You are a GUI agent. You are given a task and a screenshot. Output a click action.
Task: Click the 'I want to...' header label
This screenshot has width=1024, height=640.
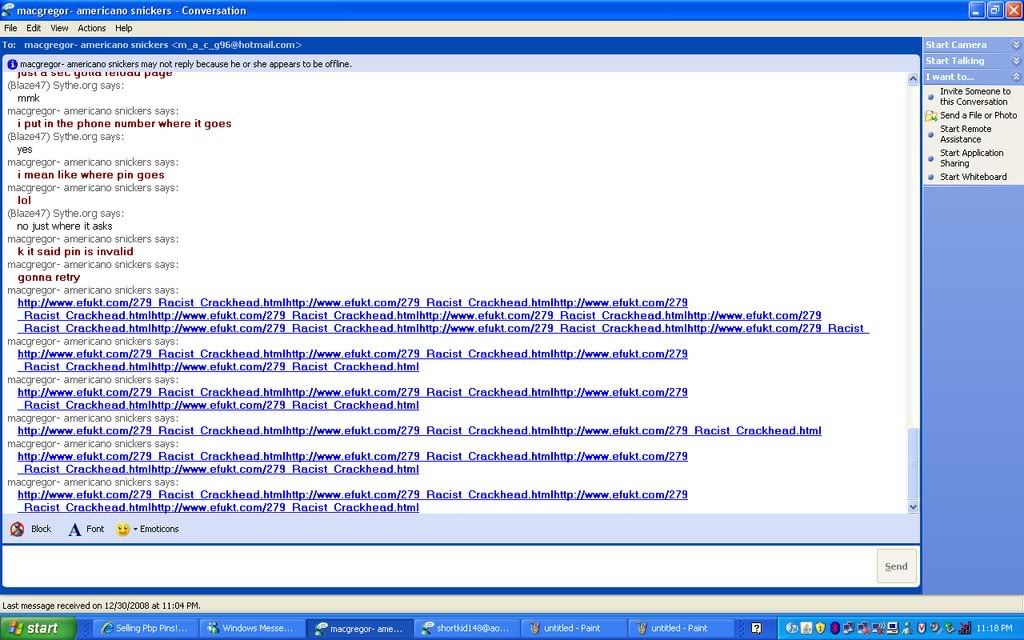(x=949, y=77)
